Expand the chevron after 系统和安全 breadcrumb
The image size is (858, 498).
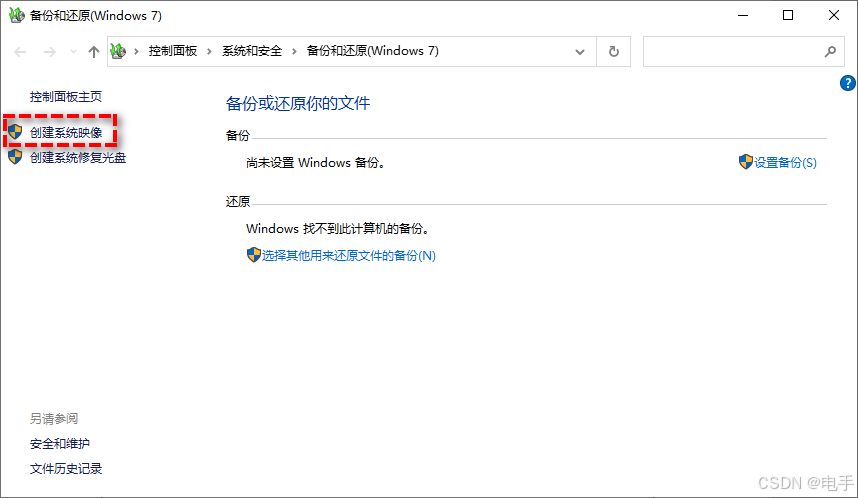coord(296,51)
